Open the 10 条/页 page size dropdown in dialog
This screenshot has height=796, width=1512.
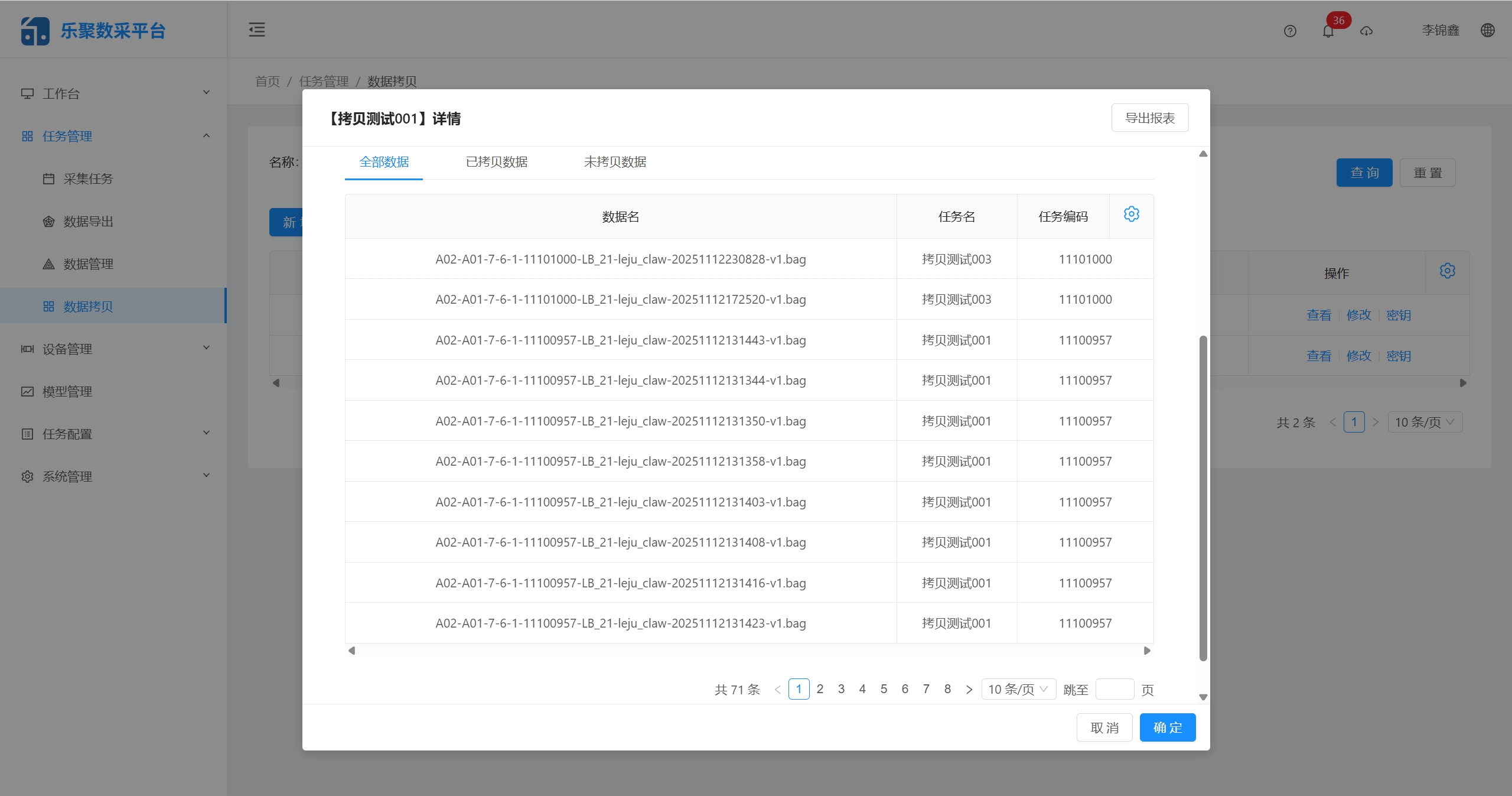click(x=1018, y=689)
